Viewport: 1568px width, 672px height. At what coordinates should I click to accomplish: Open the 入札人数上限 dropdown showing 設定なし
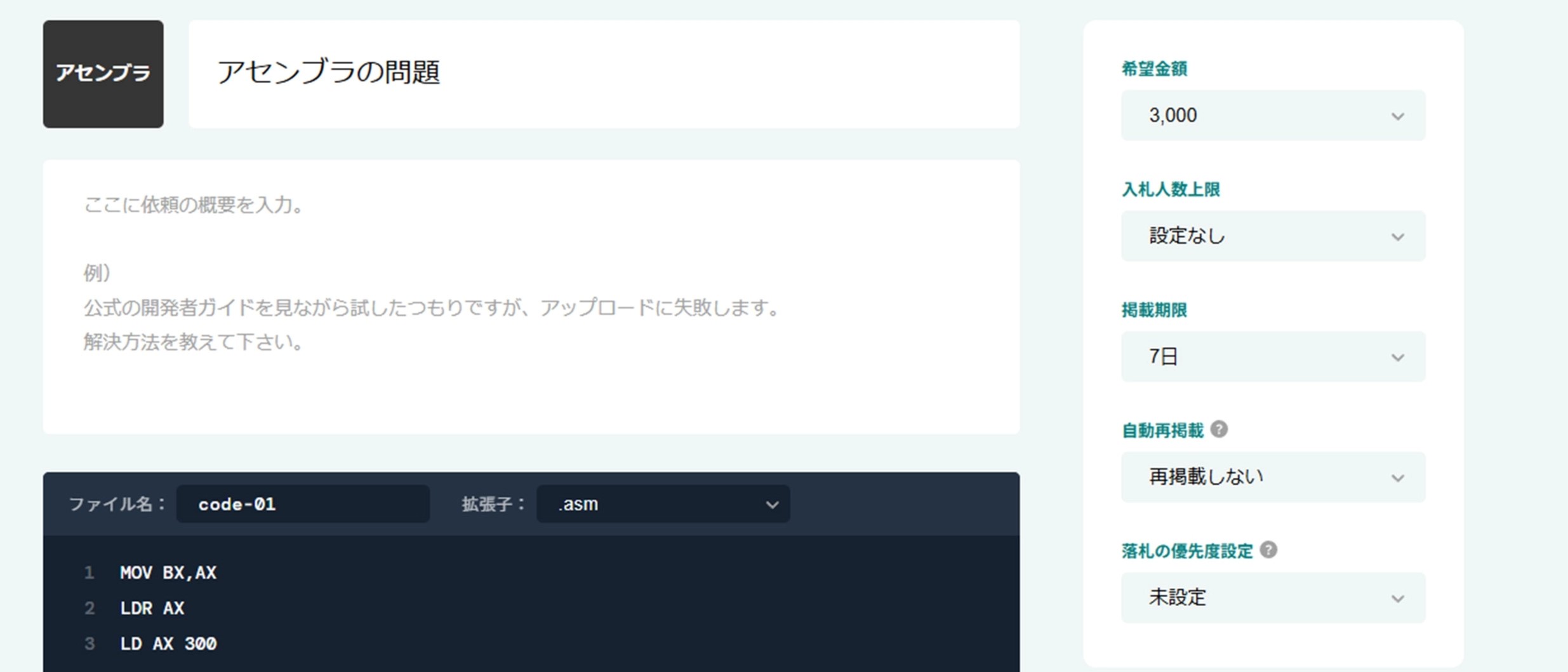pyautogui.click(x=1273, y=236)
